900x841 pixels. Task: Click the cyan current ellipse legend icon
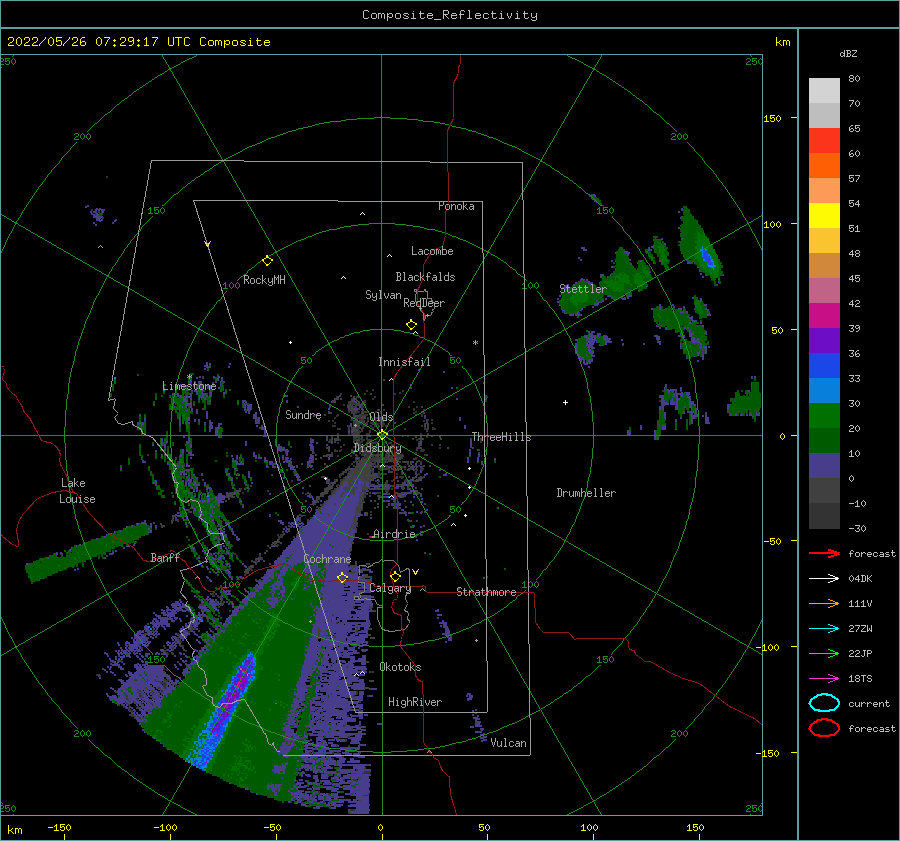824,703
